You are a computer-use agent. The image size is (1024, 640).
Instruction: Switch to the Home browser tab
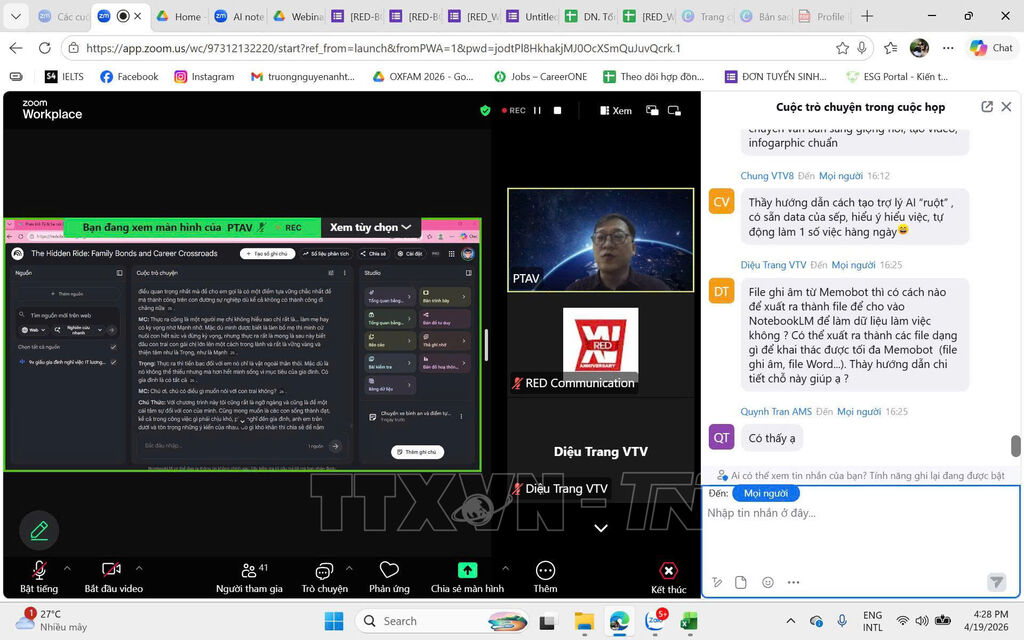click(179, 17)
